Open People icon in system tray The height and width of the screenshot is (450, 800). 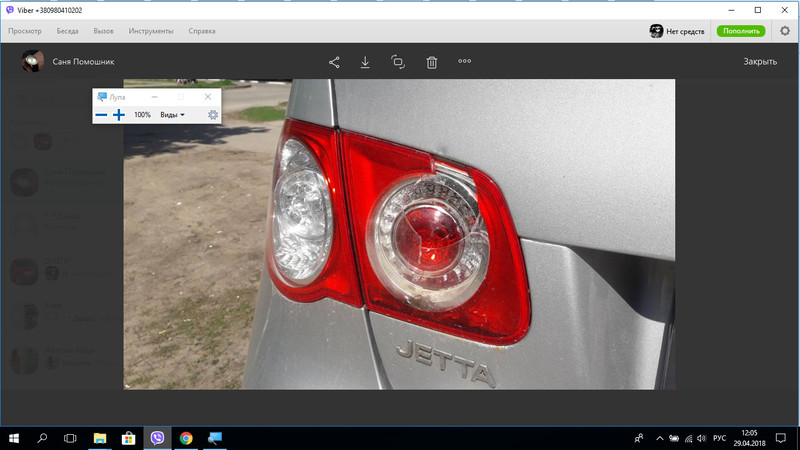pyautogui.click(x=638, y=438)
